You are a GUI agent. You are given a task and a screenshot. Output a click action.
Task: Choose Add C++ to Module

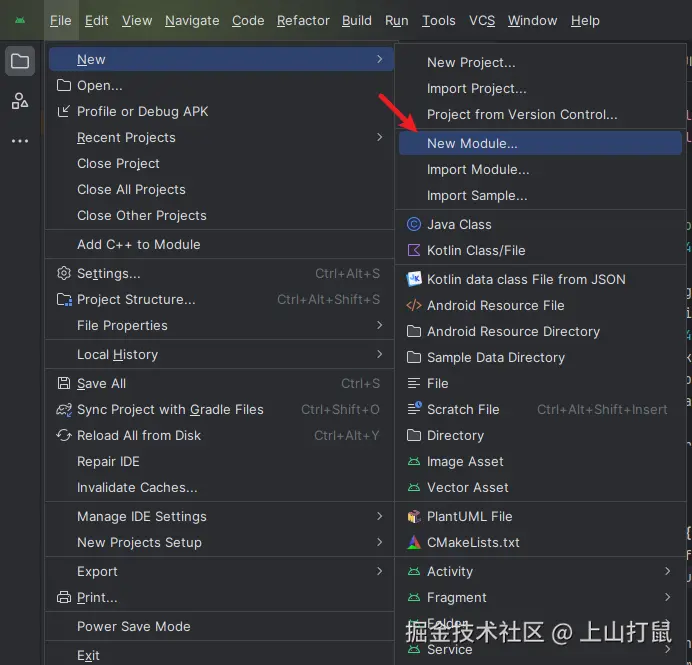(x=221, y=244)
